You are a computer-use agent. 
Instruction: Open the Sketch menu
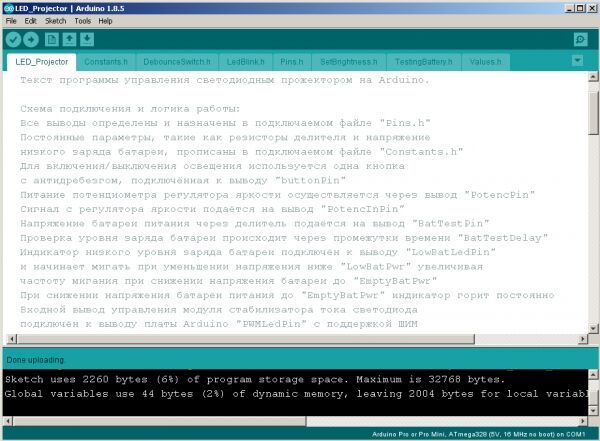[55, 21]
